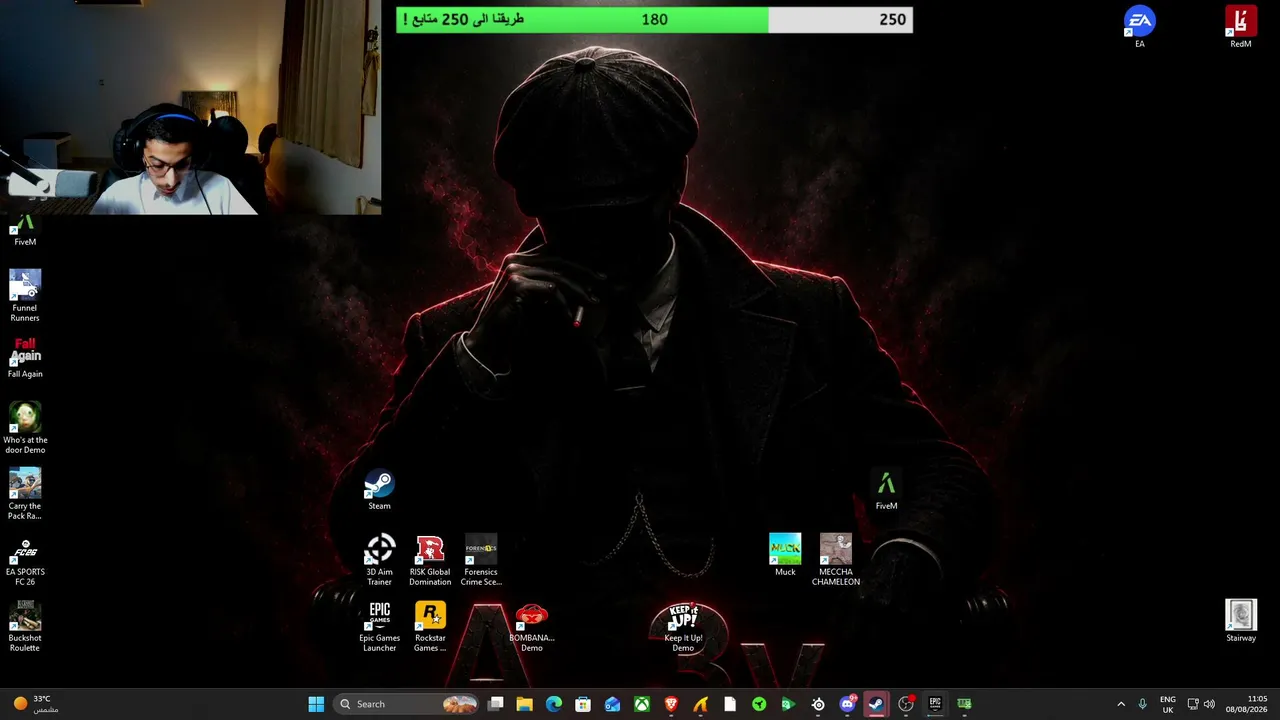Open the Xbox app taskbar icon
The image size is (1280, 720).
point(642,704)
